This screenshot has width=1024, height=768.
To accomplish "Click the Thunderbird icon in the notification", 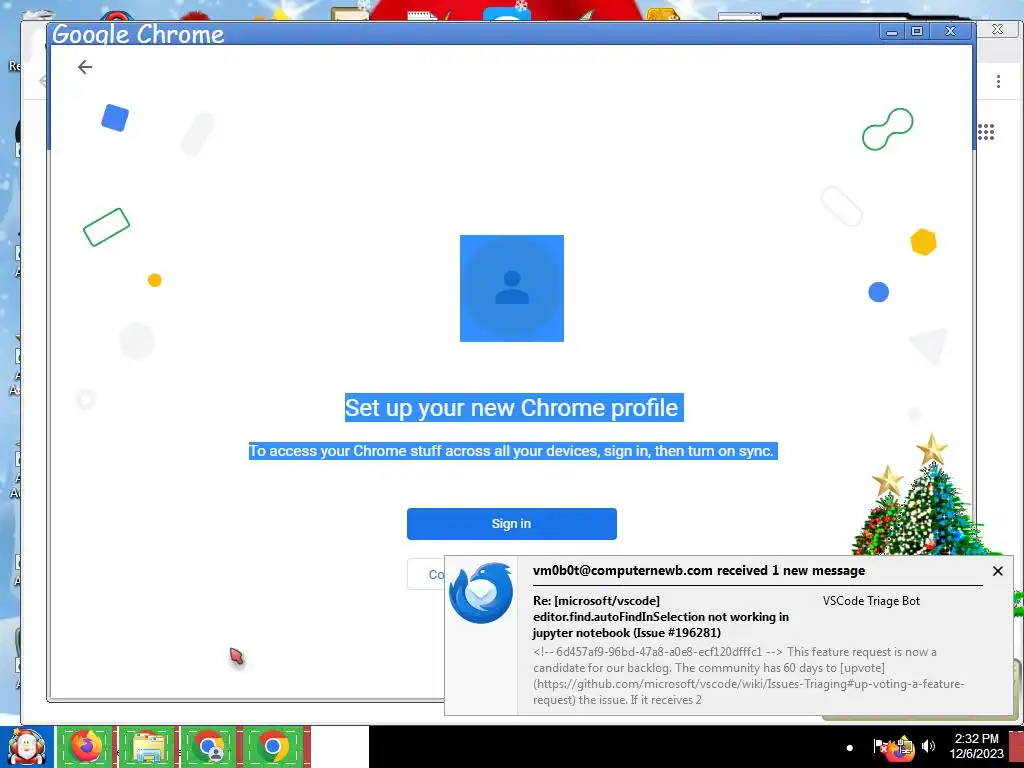I will pyautogui.click(x=481, y=592).
